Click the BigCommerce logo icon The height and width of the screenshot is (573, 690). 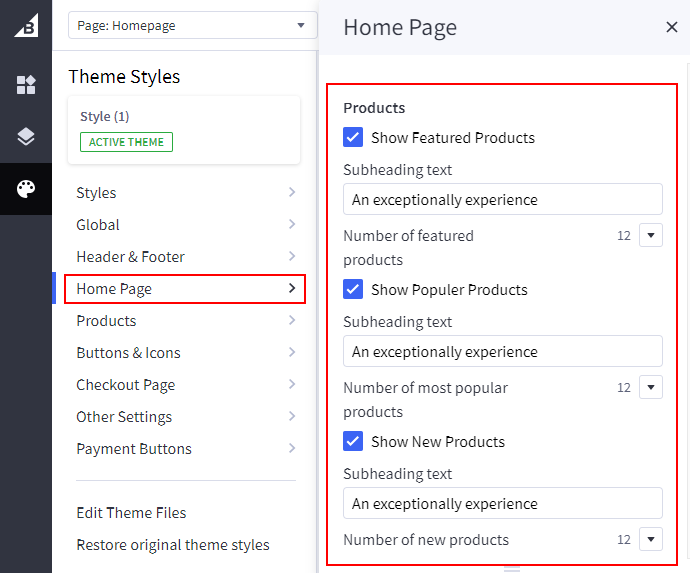click(x=26, y=26)
